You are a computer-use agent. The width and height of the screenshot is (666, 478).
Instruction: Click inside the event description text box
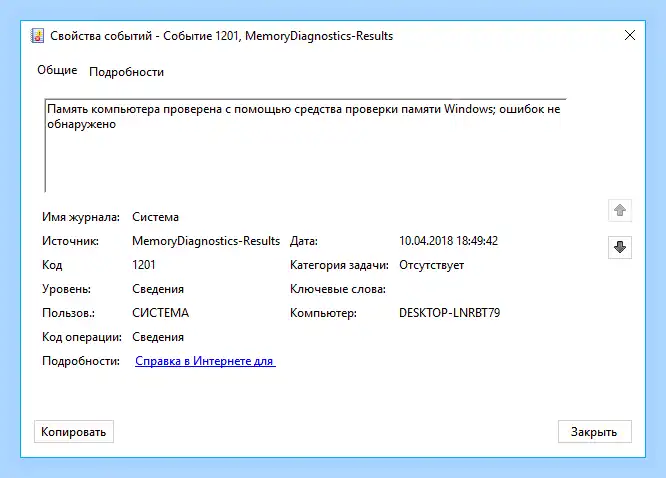tap(305, 145)
